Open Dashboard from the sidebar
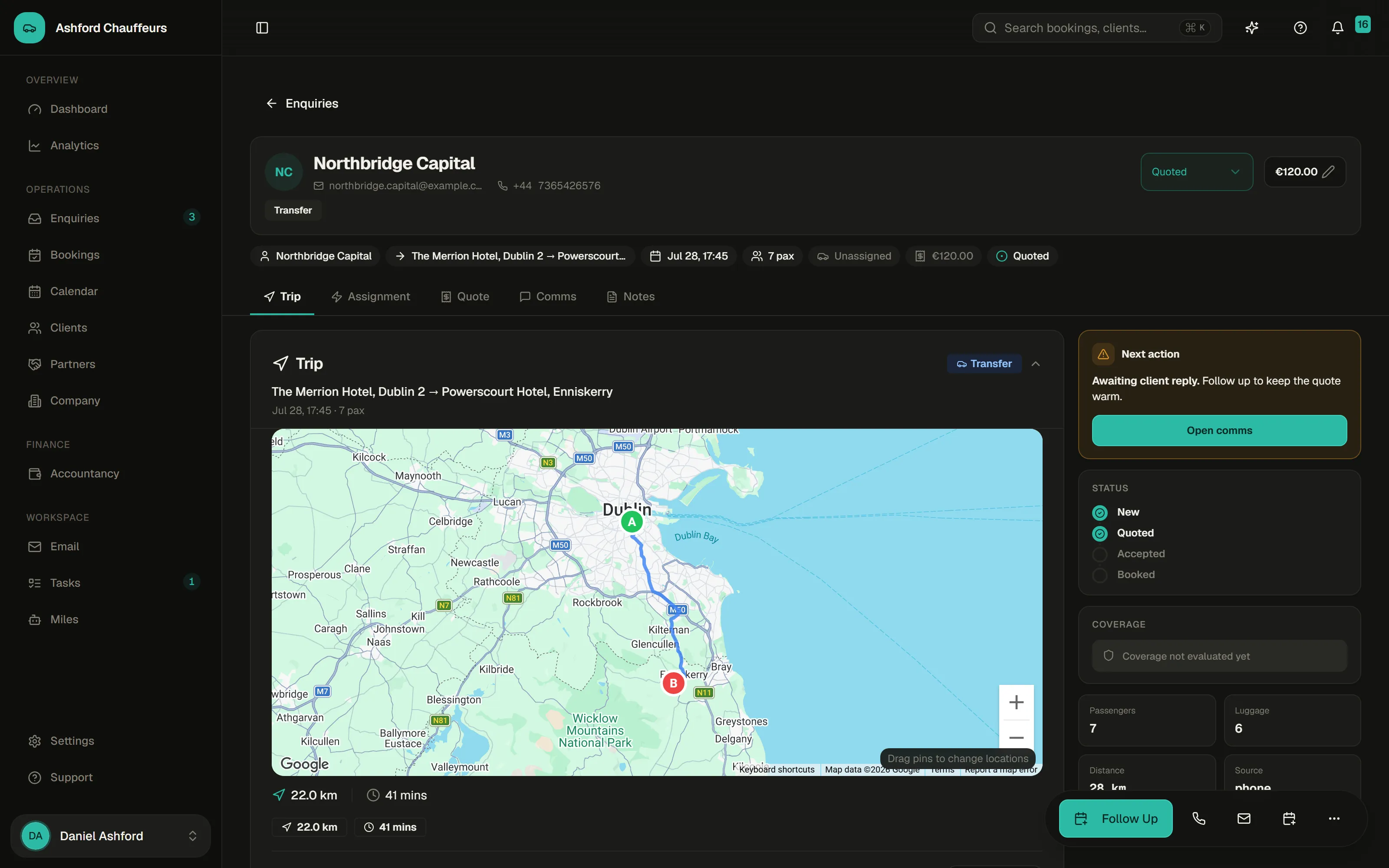 [111, 109]
